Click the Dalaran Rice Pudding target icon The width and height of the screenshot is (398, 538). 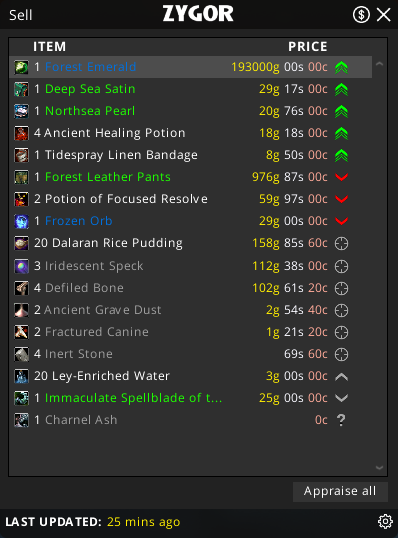pos(341,243)
